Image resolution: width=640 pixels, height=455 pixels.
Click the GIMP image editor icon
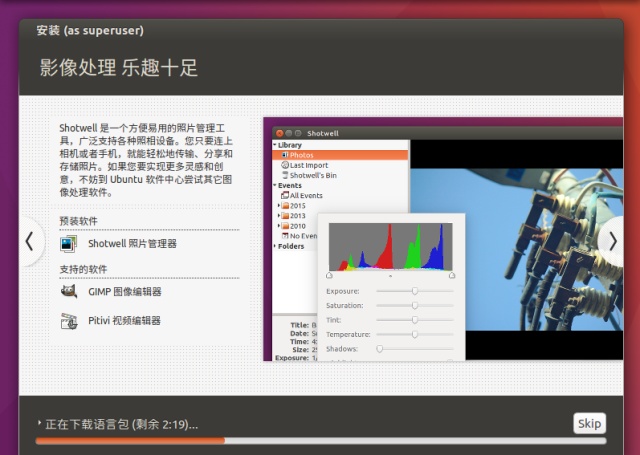69,291
